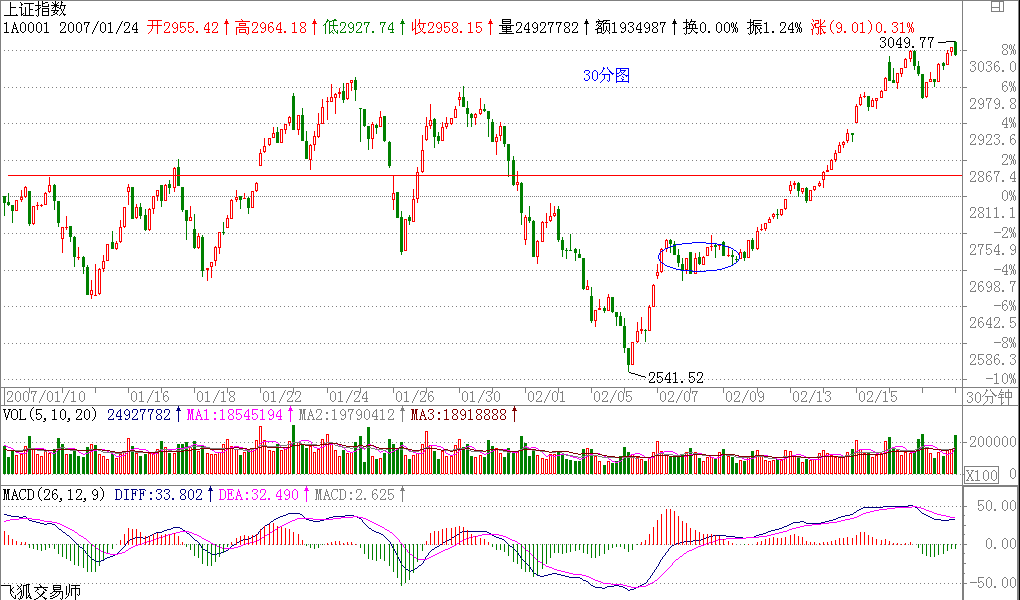
Task: Select the MACD(26,12,9) indicator label
Action: (54, 494)
